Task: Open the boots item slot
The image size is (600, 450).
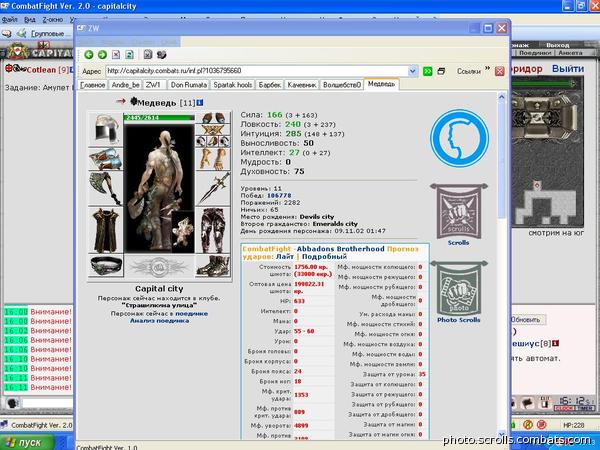Action: pyautogui.click(x=213, y=266)
